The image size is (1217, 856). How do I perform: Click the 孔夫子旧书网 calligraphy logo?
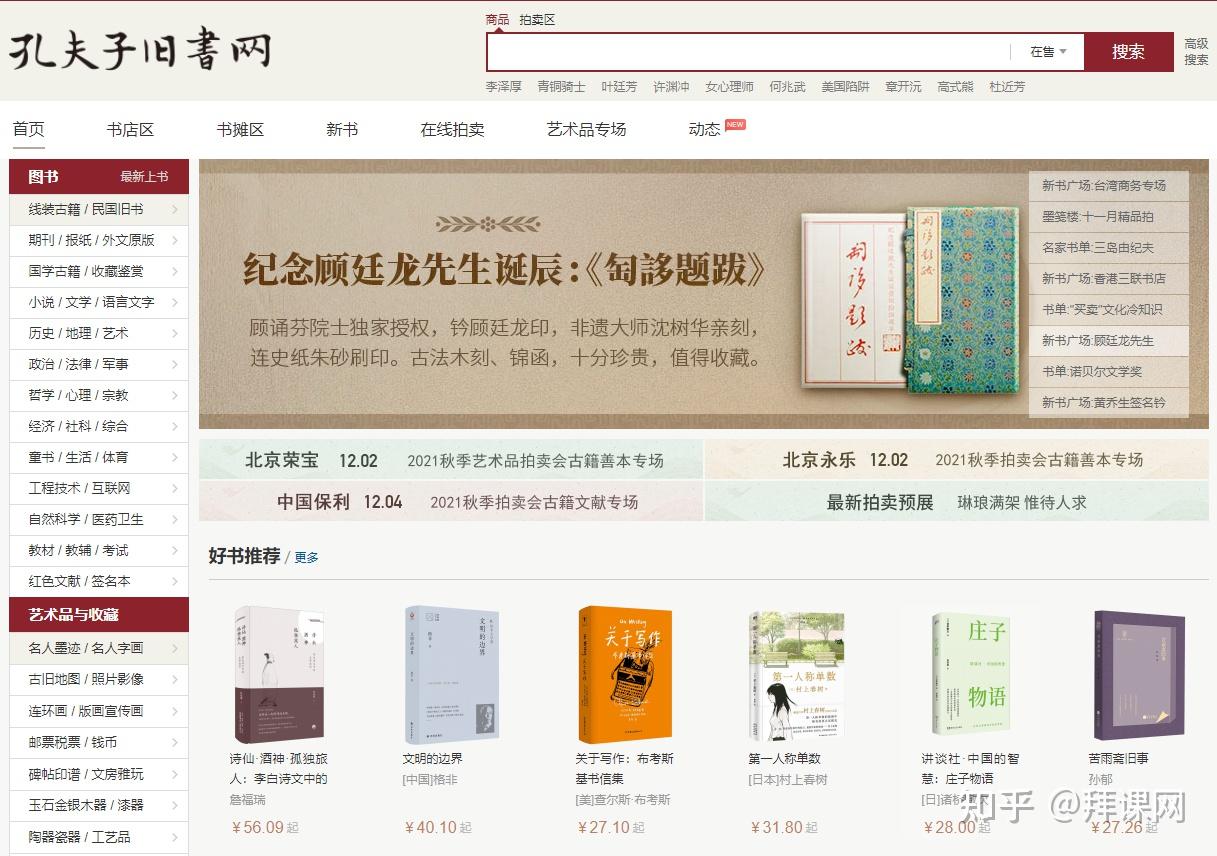click(x=141, y=49)
